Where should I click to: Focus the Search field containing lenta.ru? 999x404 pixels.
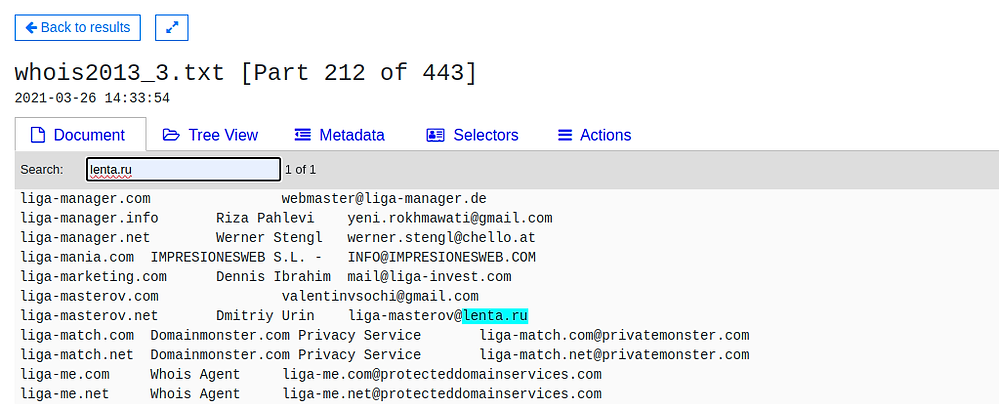pyautogui.click(x=183, y=170)
